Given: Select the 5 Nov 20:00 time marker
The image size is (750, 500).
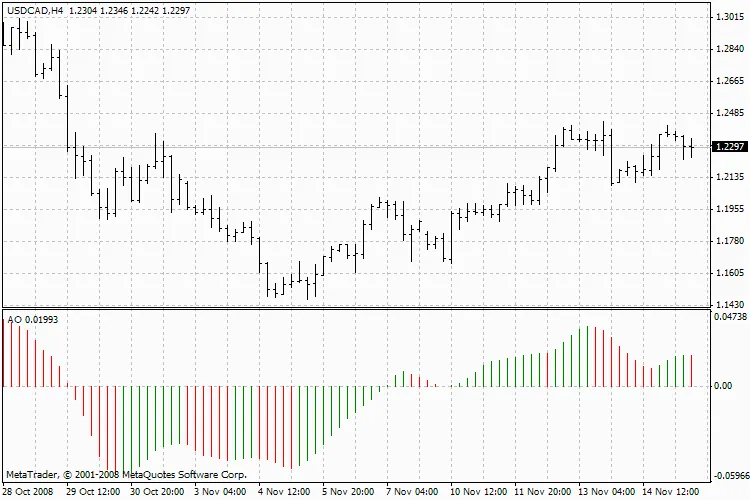Looking at the screenshot, I should (349, 492).
